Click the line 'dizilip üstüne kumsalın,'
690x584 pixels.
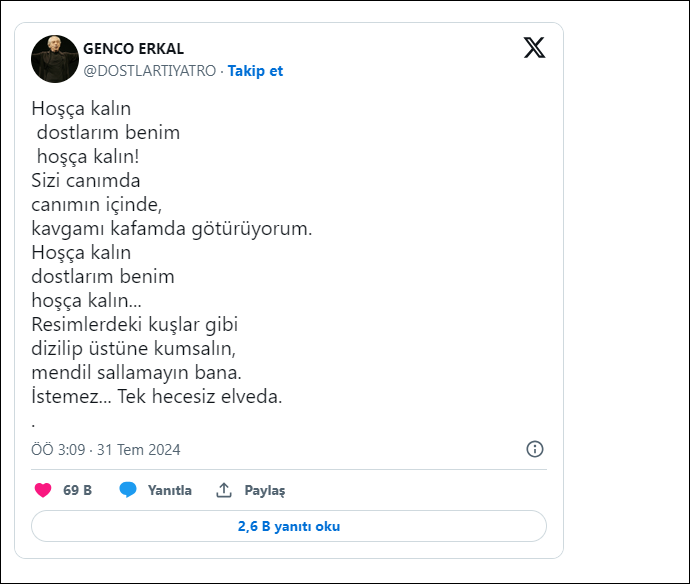132,348
